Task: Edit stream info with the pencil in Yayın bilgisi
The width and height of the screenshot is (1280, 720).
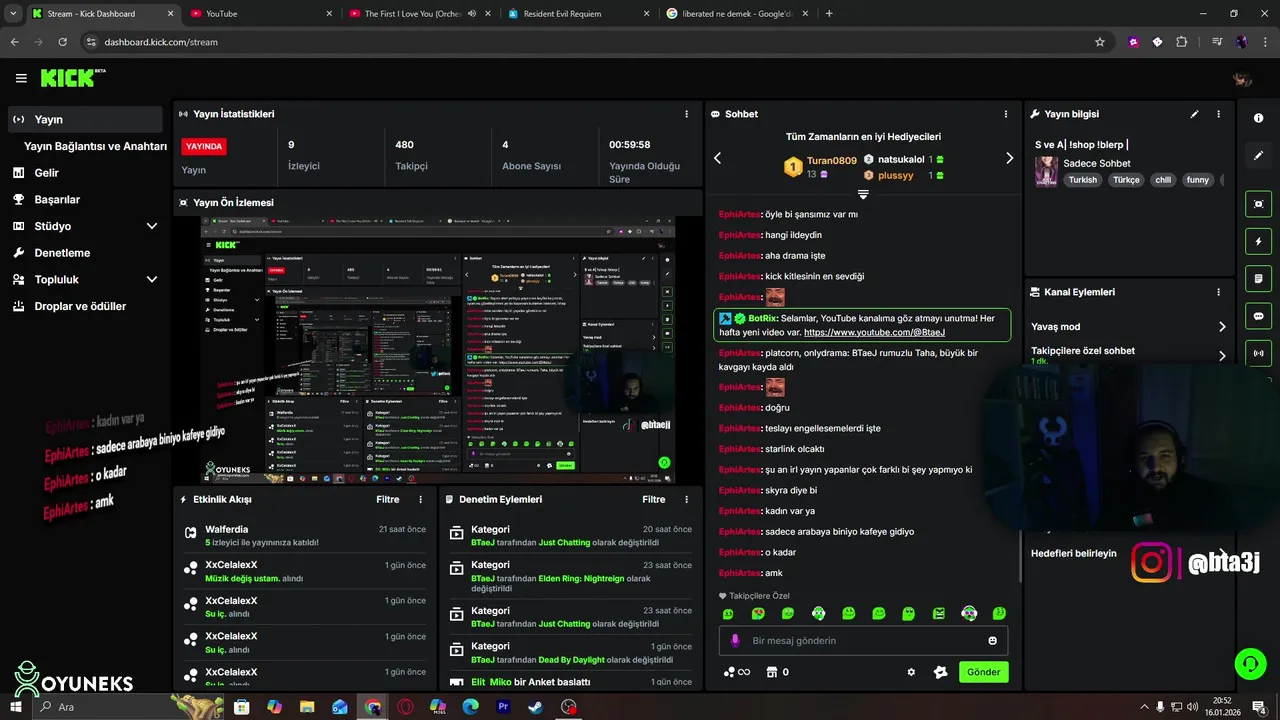Action: 1194,114
